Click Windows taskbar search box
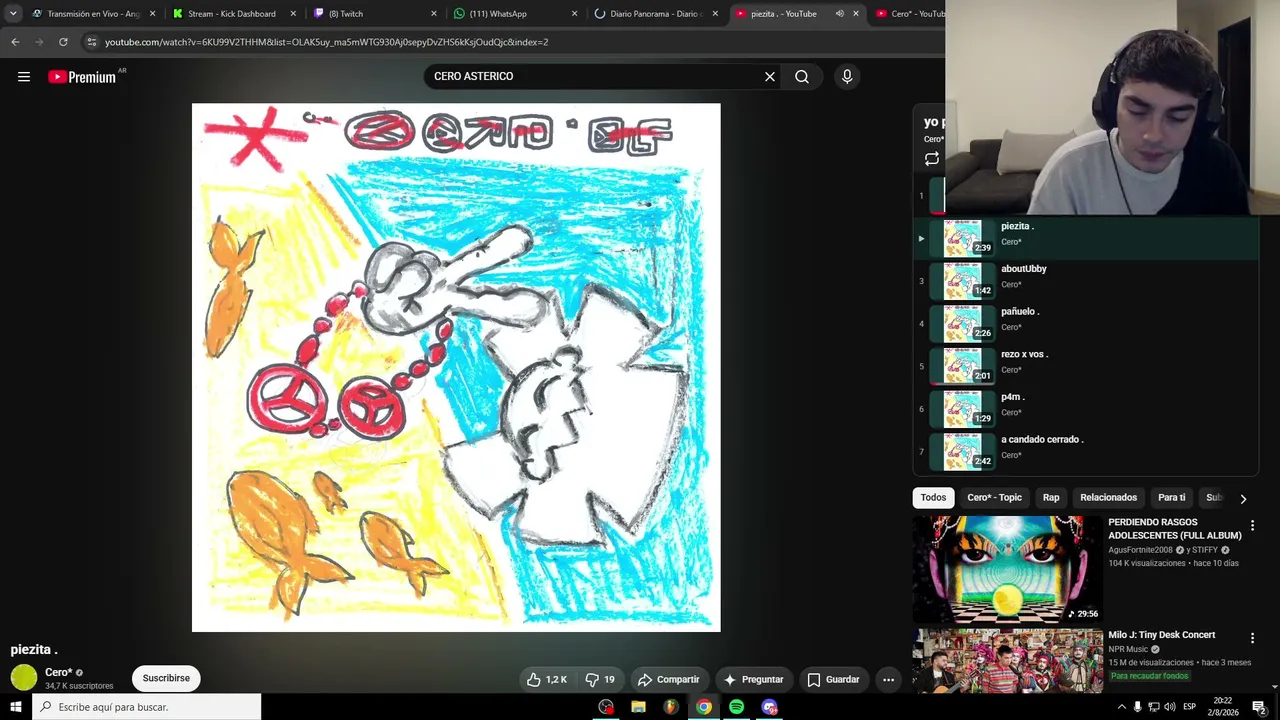This screenshot has width=1280, height=720. [146, 707]
